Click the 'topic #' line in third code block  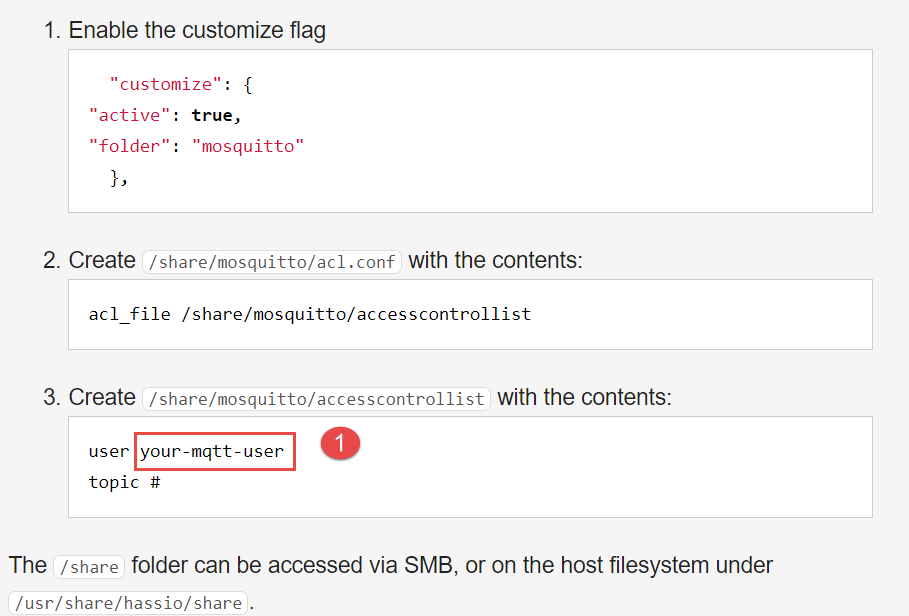[125, 482]
